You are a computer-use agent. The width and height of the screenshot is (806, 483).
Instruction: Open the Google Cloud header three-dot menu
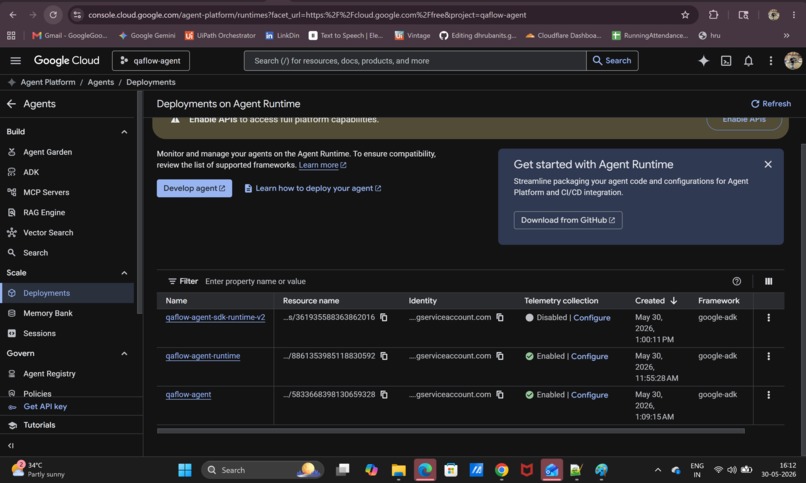771,61
